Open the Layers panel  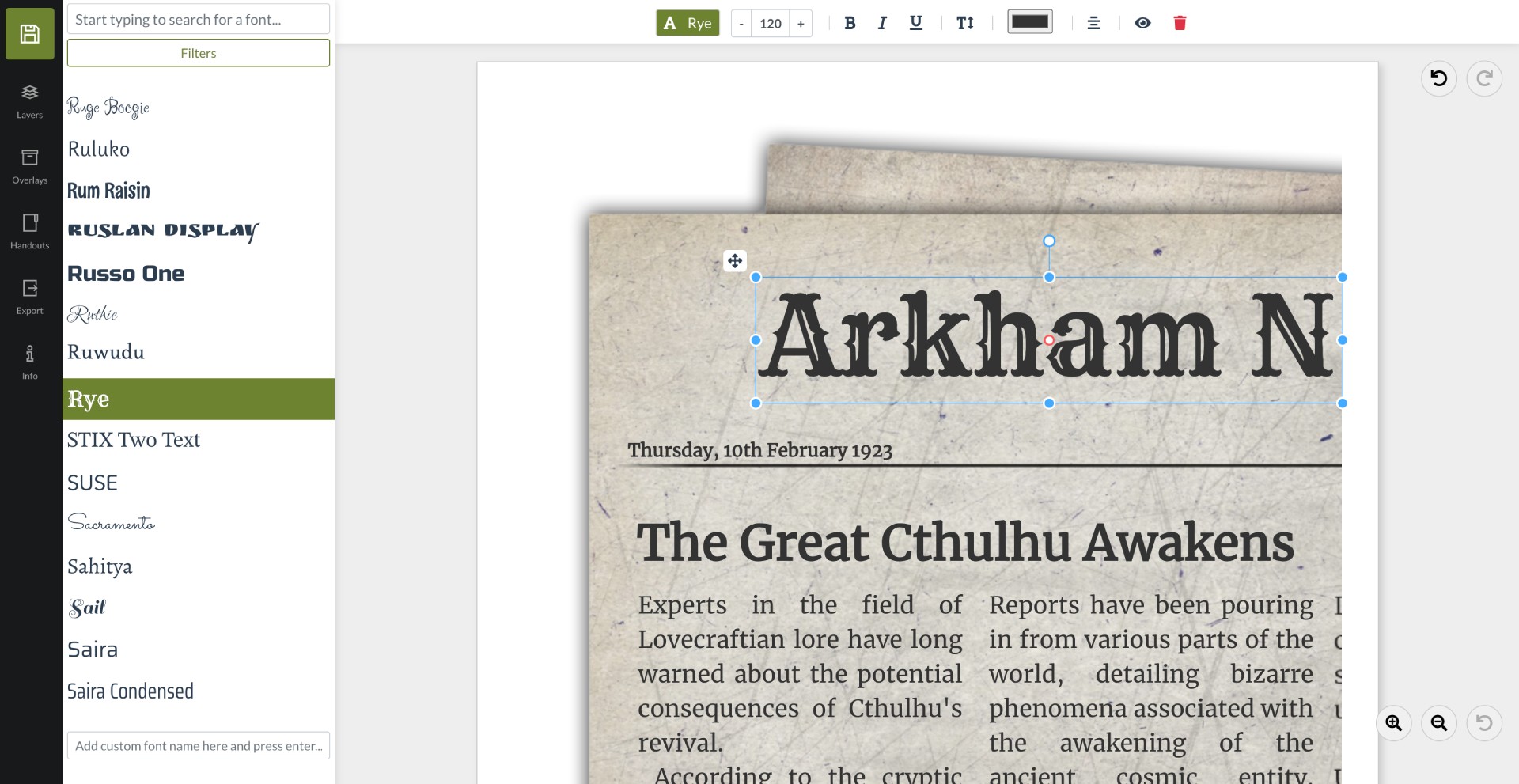click(x=30, y=101)
